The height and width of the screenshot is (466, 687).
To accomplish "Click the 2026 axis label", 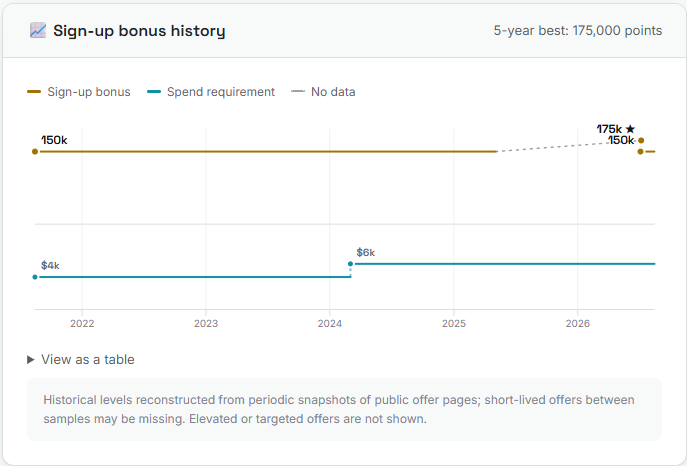I will pyautogui.click(x=577, y=324).
